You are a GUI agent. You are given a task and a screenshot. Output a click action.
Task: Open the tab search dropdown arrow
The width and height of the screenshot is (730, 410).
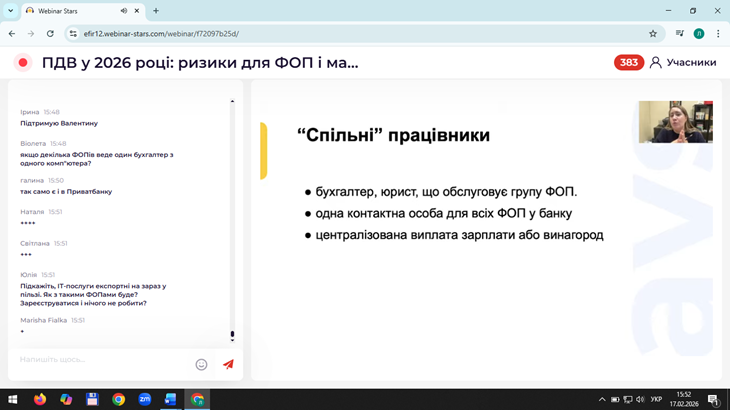[x=11, y=11]
